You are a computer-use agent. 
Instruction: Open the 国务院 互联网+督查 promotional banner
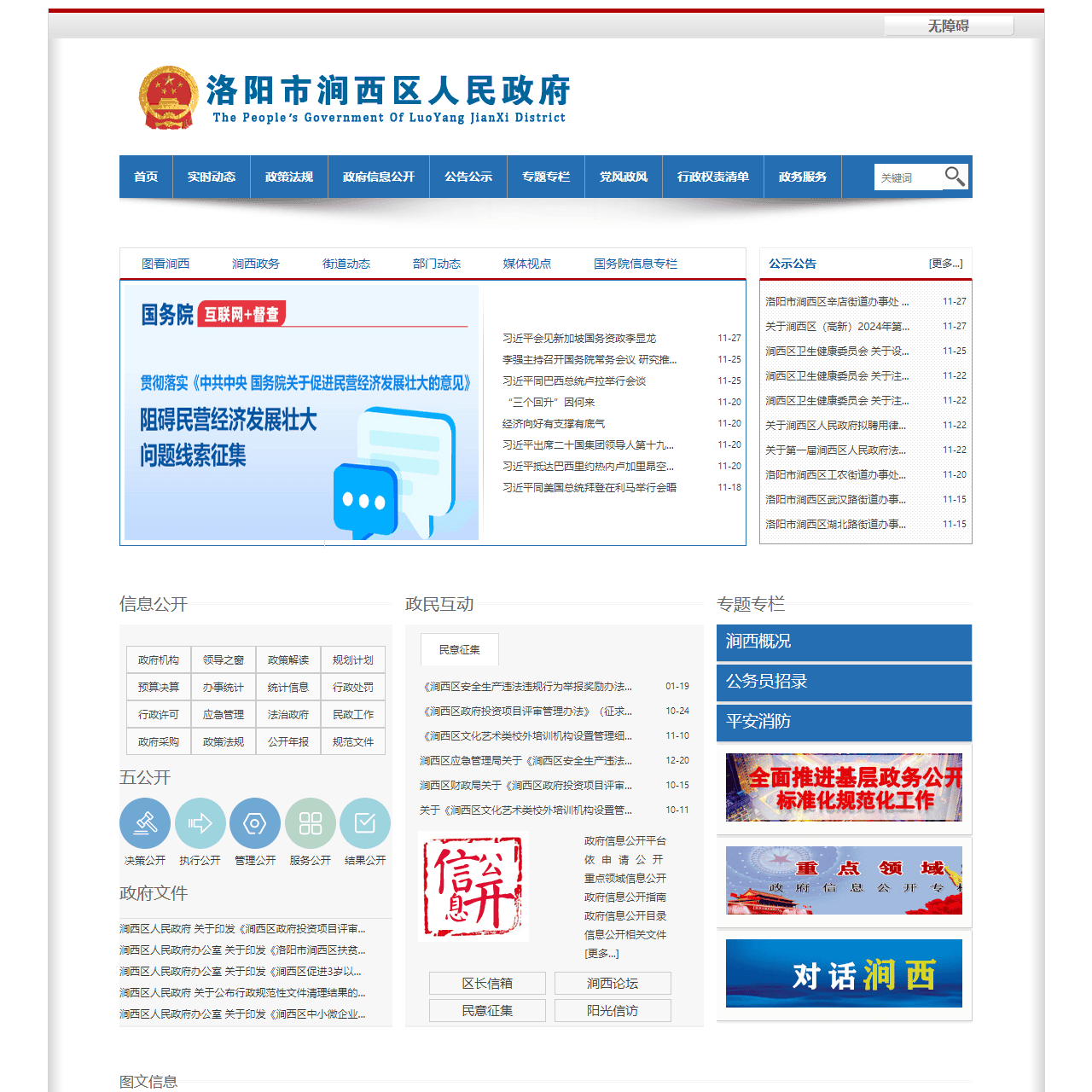[x=301, y=412]
